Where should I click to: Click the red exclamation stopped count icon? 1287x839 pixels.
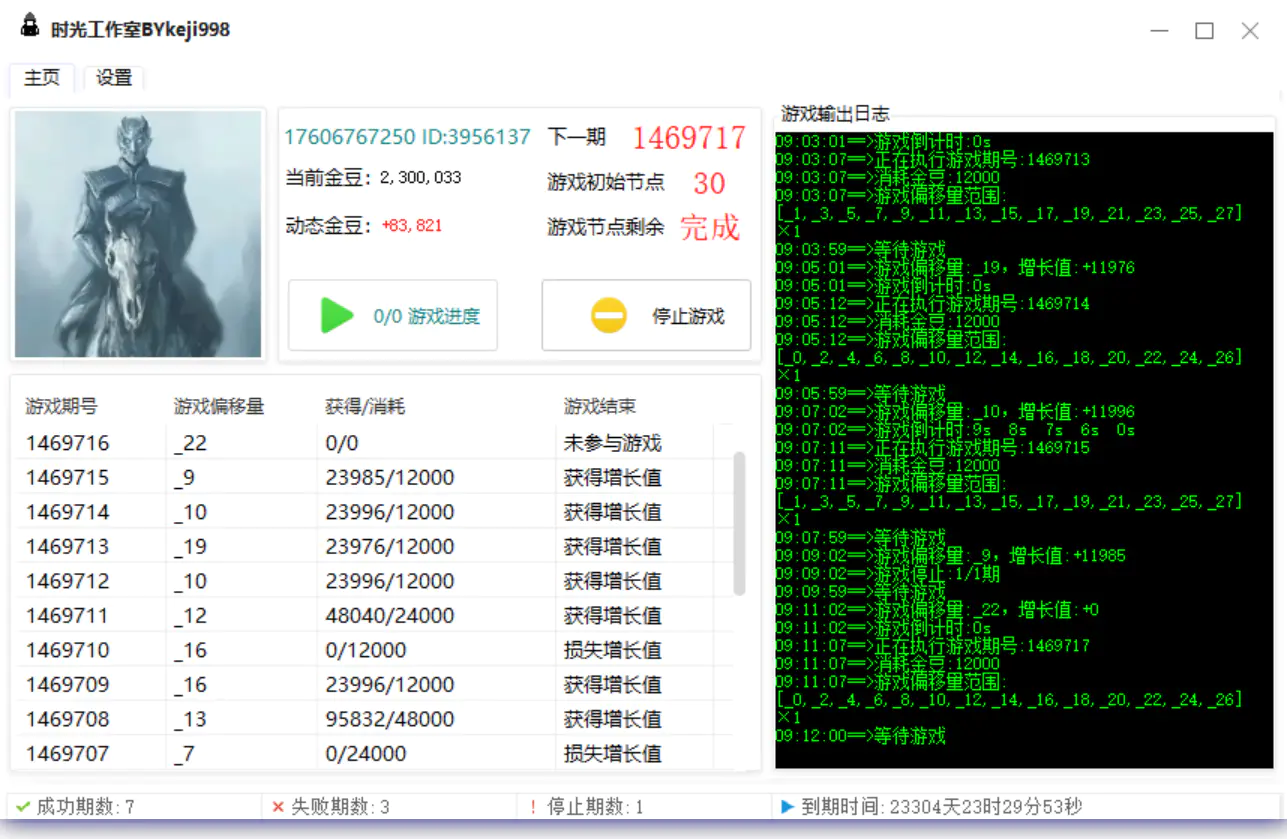[x=533, y=806]
